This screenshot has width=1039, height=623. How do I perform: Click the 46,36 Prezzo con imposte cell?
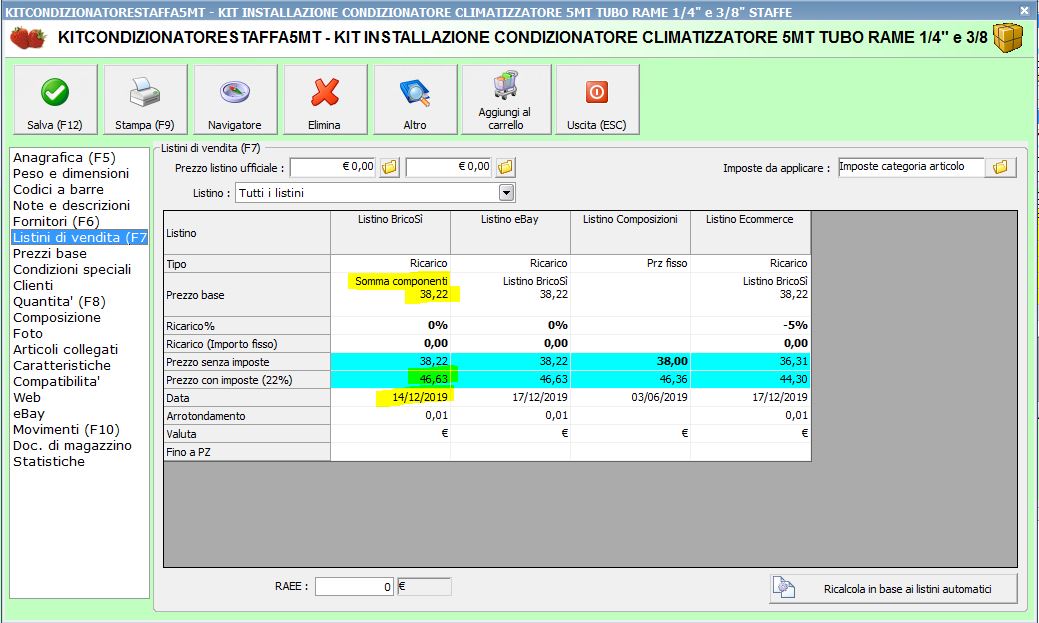[630, 379]
